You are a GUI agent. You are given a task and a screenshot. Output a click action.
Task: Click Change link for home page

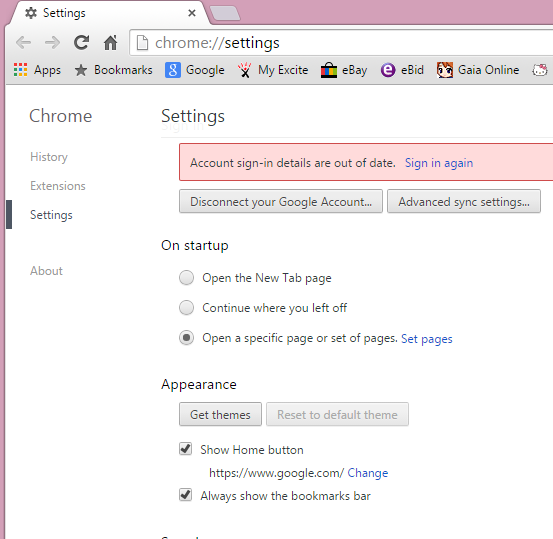pyautogui.click(x=367, y=473)
